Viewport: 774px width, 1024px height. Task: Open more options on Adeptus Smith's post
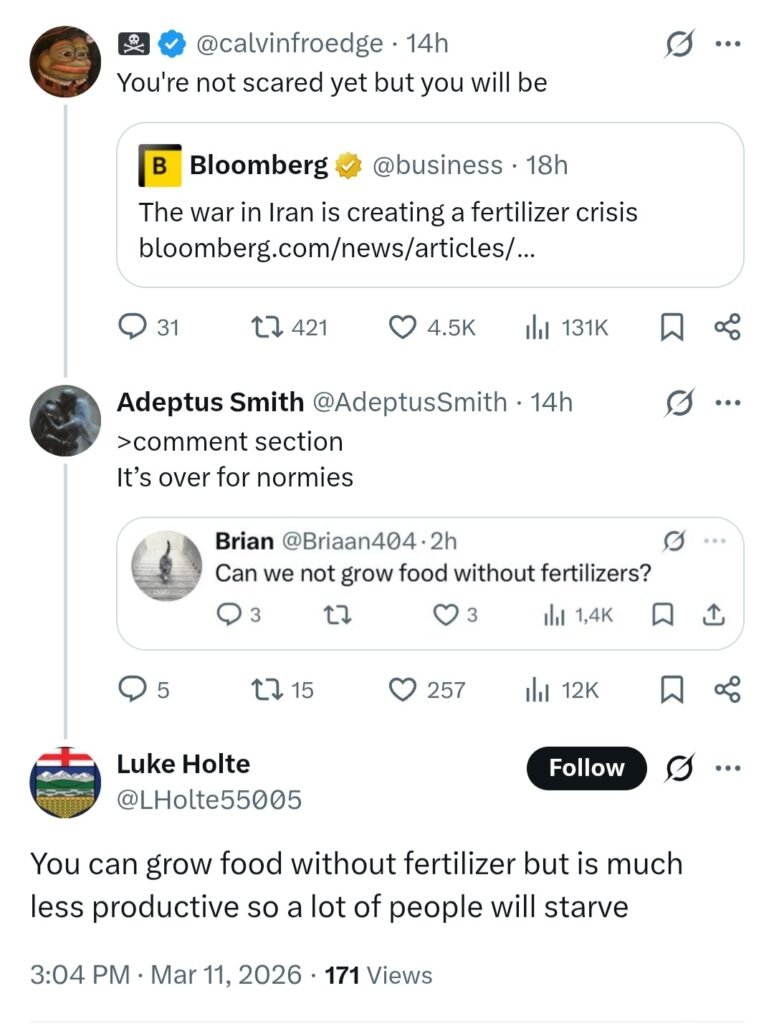click(729, 403)
